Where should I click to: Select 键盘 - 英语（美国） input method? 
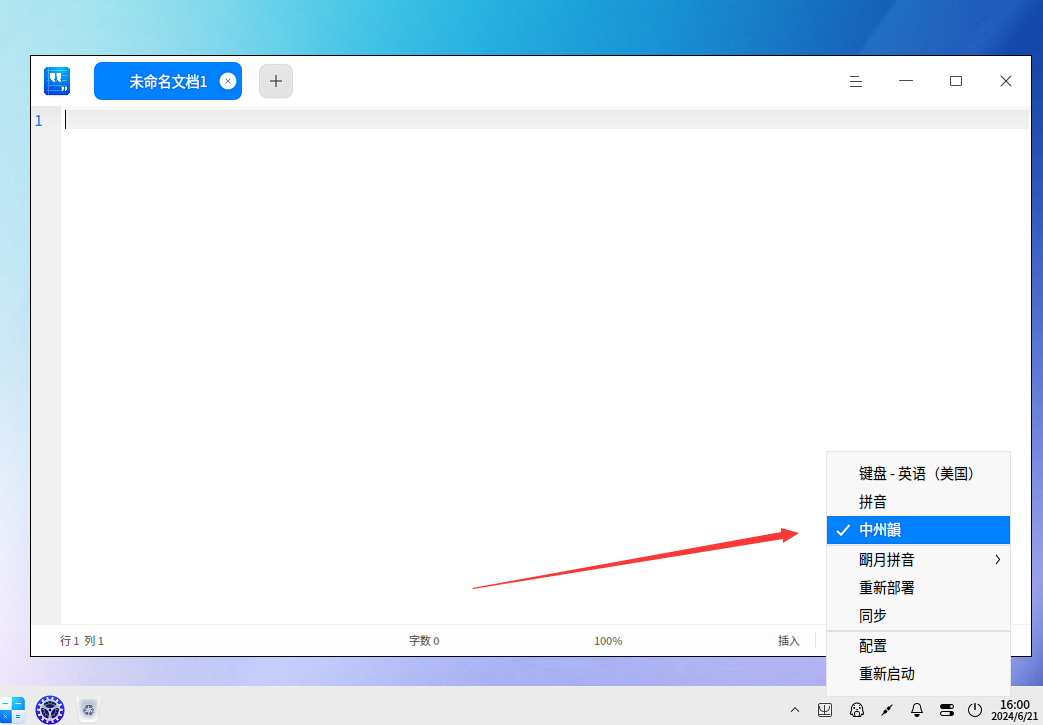[918, 474]
